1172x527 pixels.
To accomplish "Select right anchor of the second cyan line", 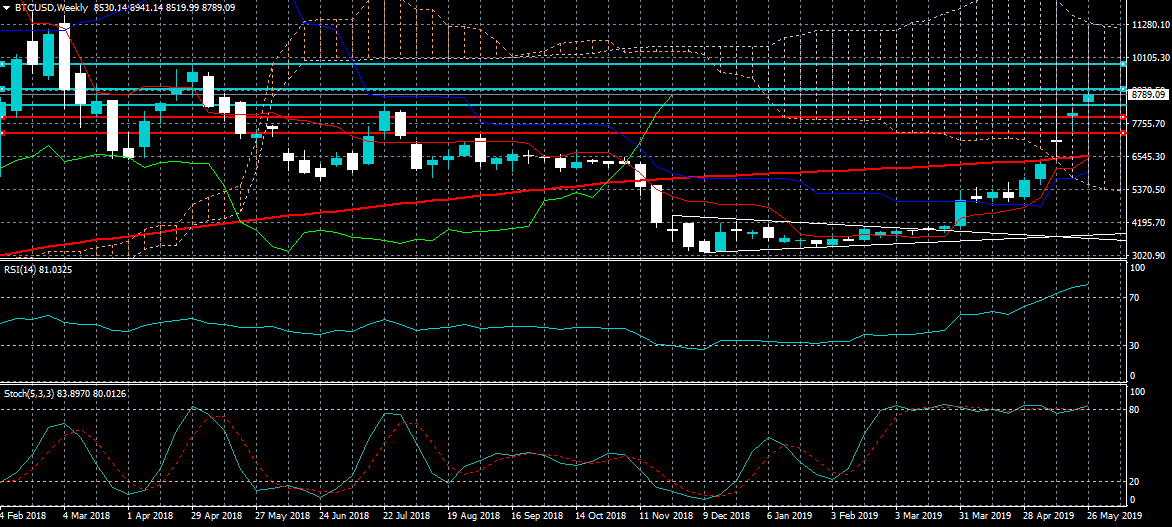I will tap(1123, 90).
